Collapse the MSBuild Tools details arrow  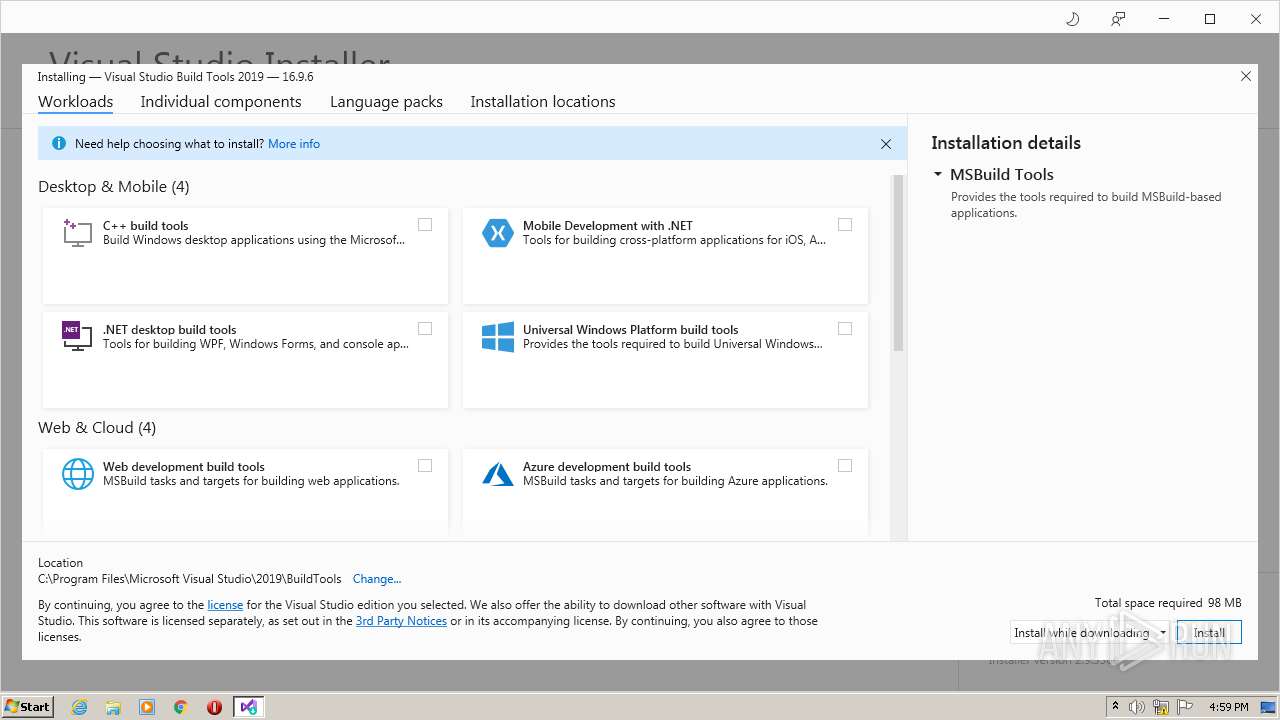(938, 174)
